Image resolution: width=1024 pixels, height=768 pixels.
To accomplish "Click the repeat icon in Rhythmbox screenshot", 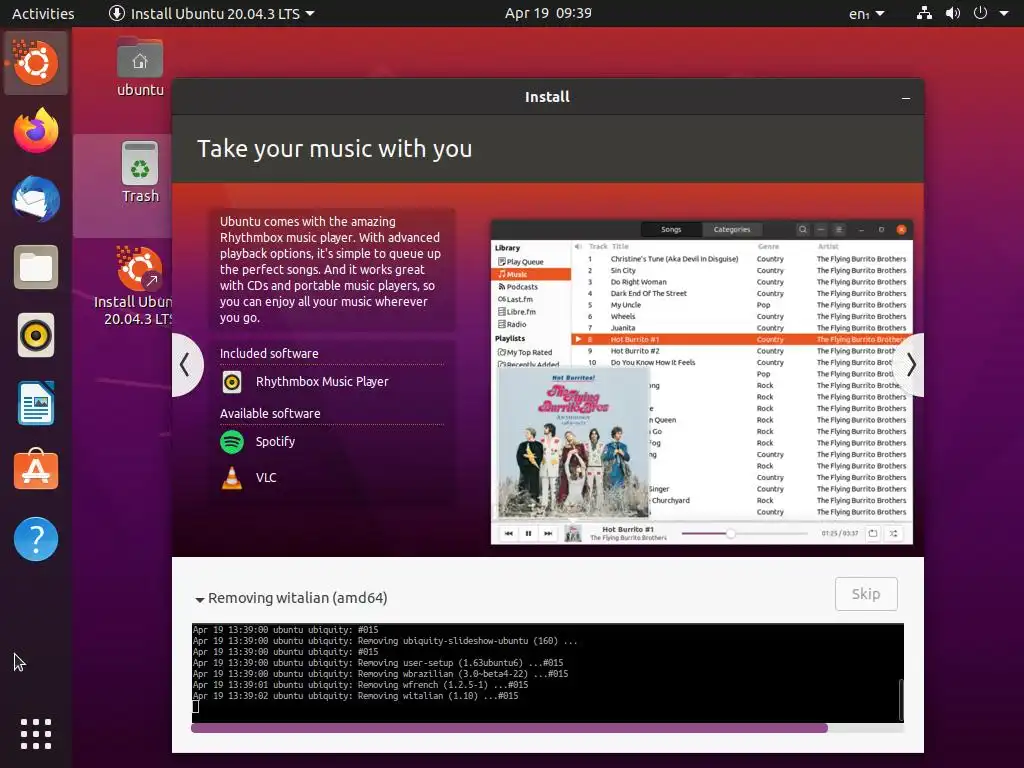I will 873,534.
